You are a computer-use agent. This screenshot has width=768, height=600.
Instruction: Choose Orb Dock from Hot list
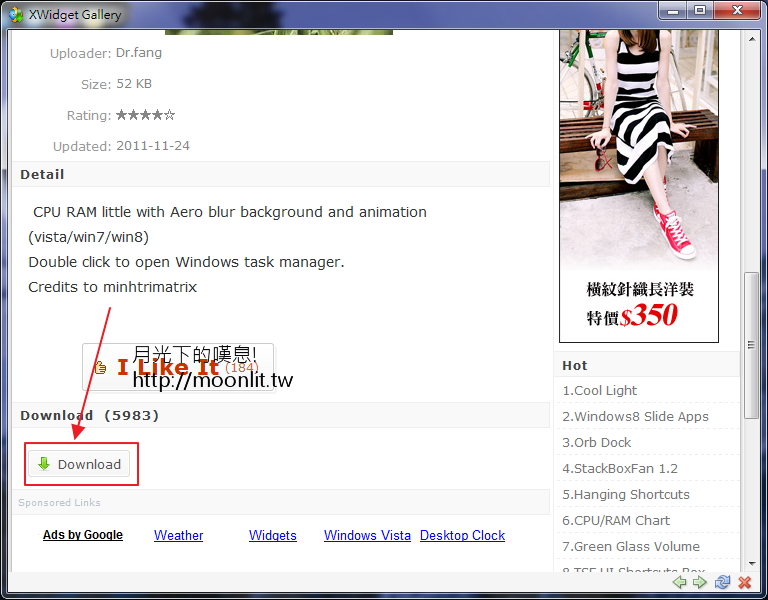596,443
